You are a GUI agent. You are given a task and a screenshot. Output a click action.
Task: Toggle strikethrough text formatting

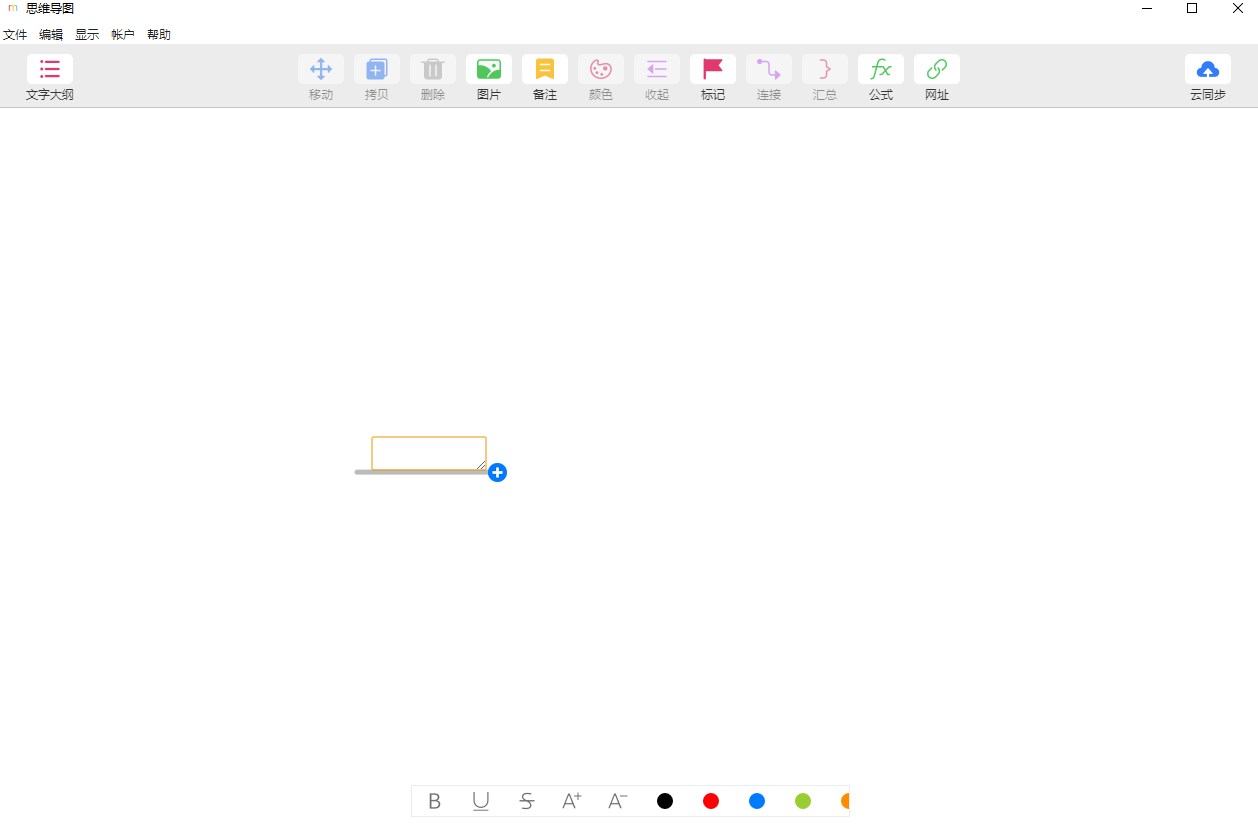pos(527,801)
